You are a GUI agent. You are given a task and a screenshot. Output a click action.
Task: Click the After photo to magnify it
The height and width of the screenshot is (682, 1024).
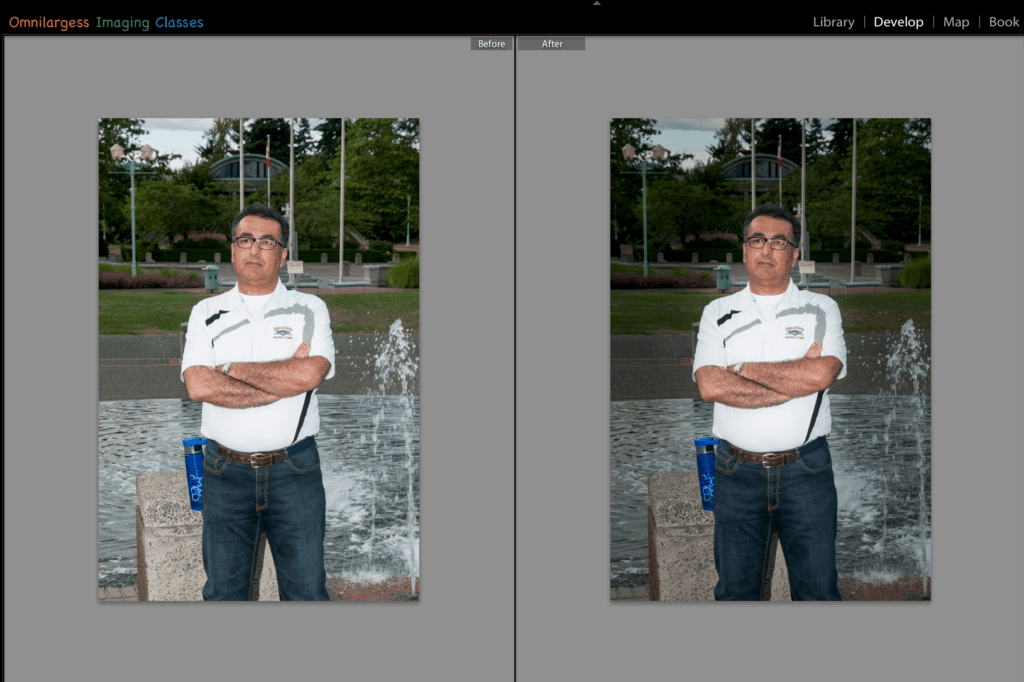[770, 358]
